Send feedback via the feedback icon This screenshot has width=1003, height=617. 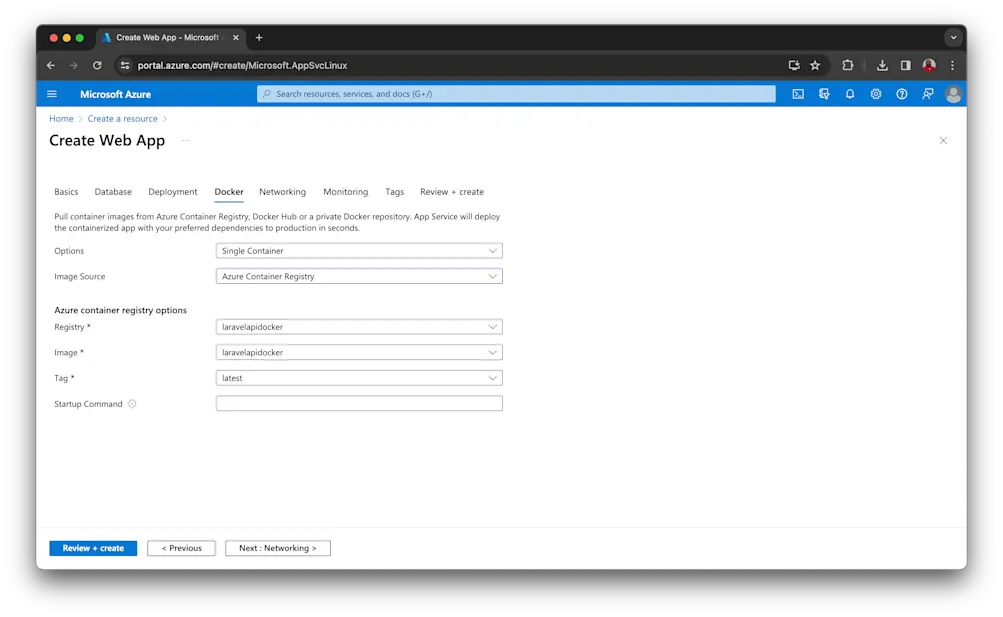coord(928,93)
